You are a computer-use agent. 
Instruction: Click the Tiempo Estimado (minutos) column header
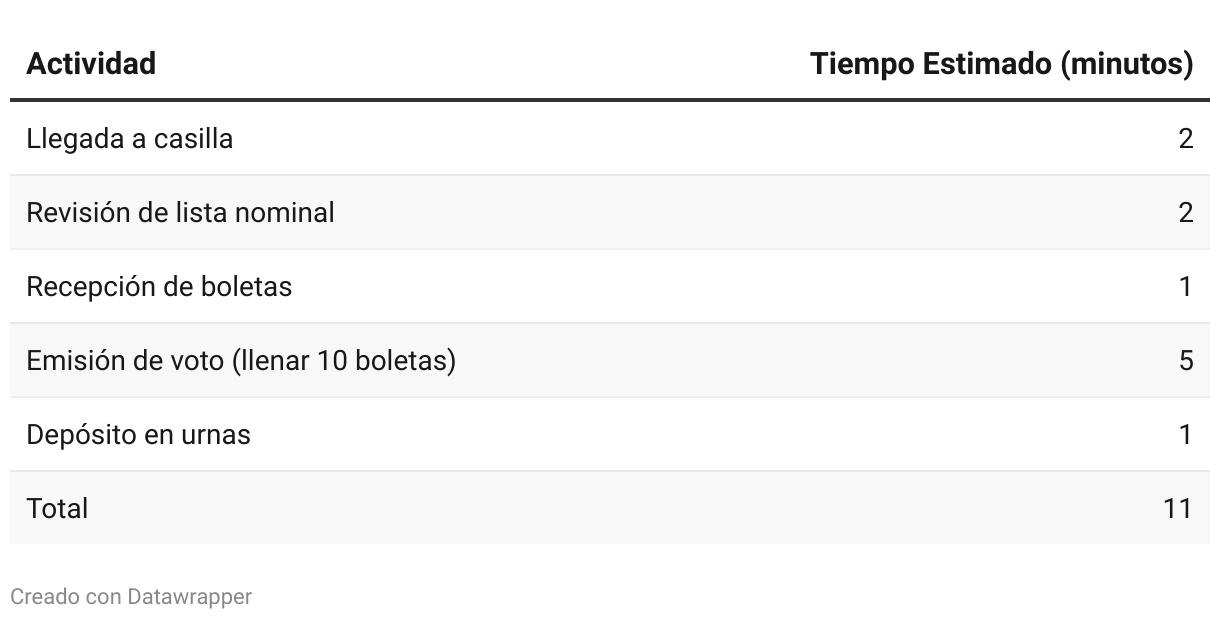point(1002,64)
